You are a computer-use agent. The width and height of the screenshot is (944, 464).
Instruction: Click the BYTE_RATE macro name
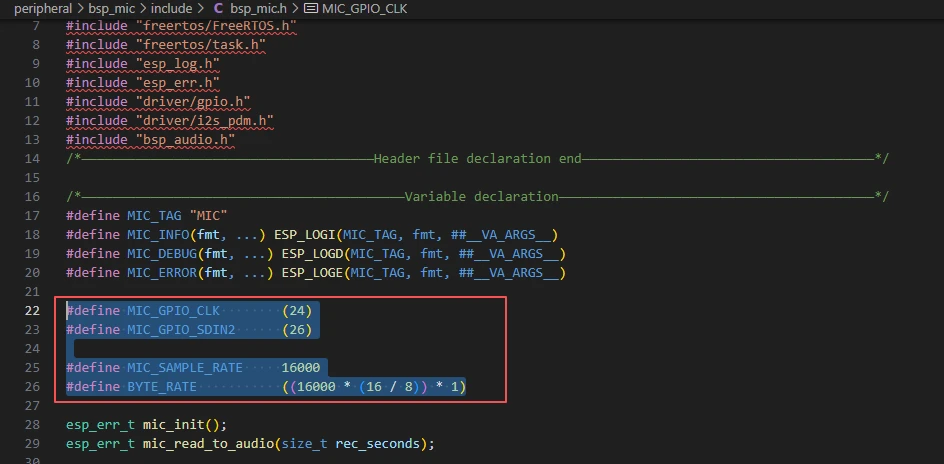click(x=162, y=386)
